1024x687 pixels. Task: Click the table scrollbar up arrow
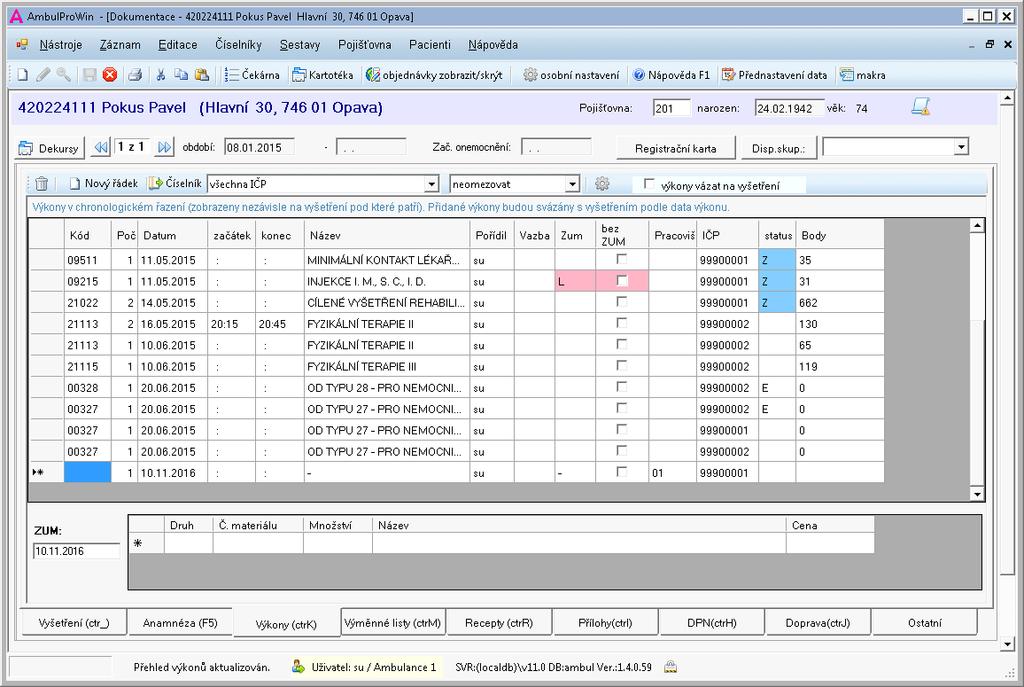coord(977,226)
